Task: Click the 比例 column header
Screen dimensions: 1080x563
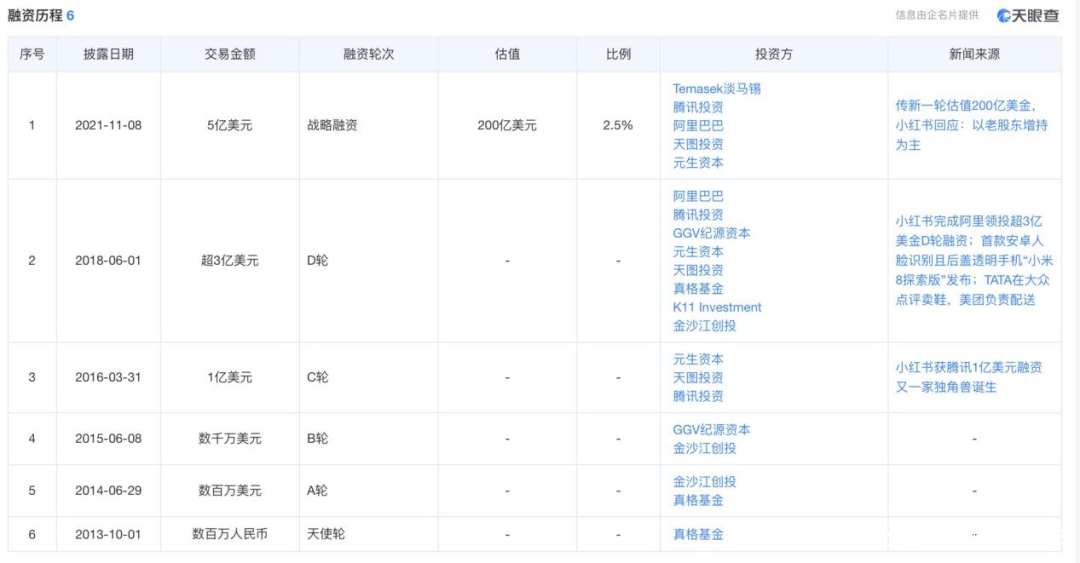Action: coord(618,54)
